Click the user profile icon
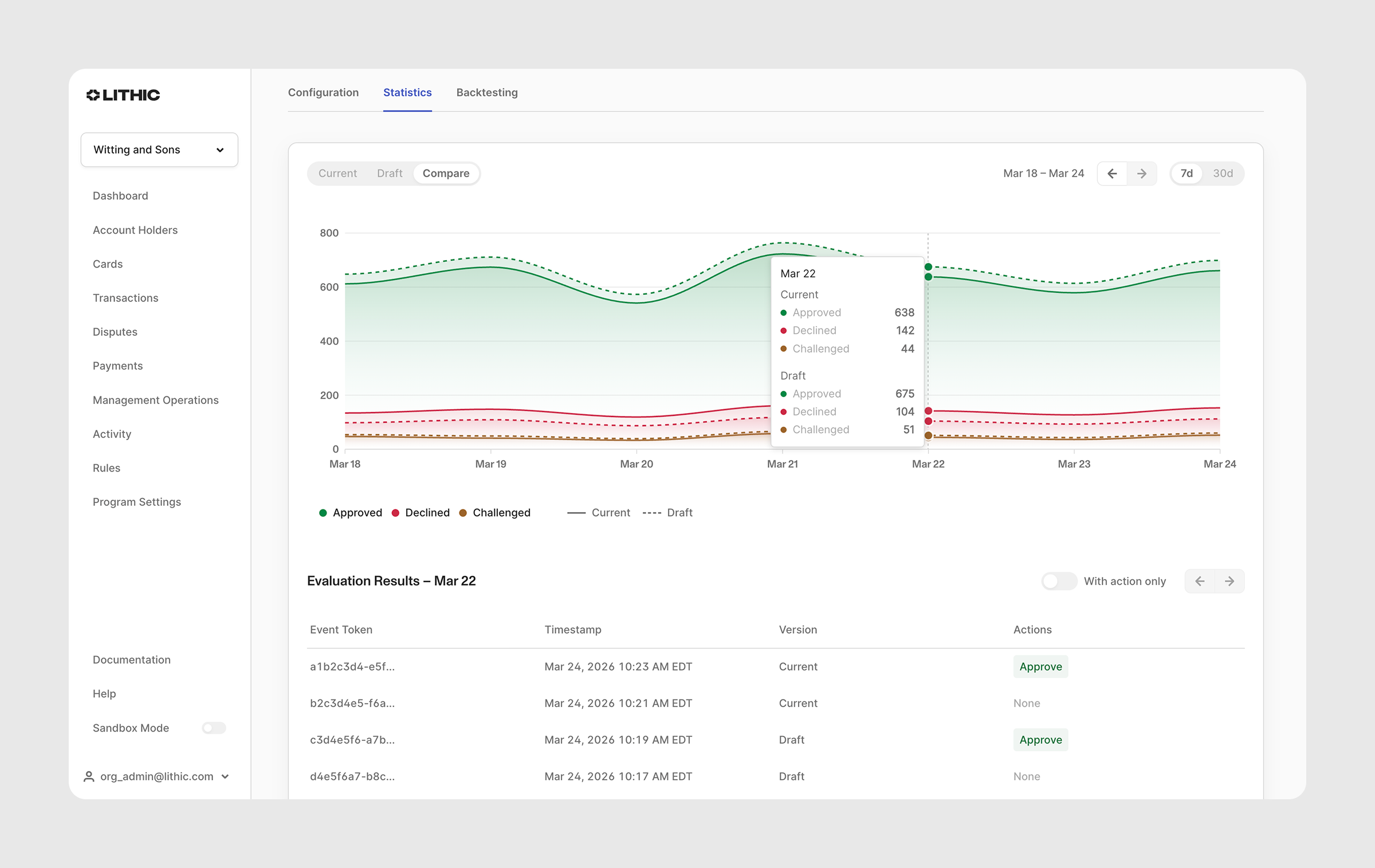1375x868 pixels. (89, 776)
